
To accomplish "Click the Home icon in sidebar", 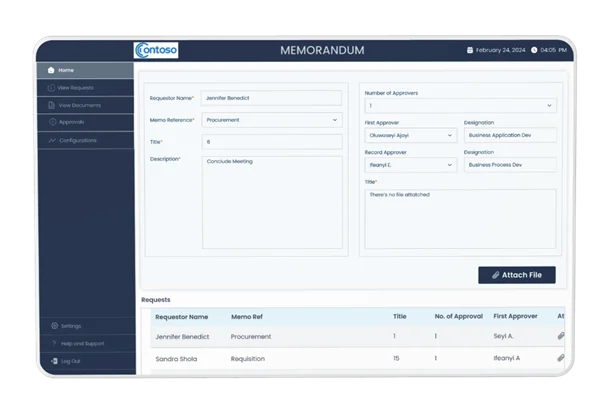I will [x=51, y=70].
